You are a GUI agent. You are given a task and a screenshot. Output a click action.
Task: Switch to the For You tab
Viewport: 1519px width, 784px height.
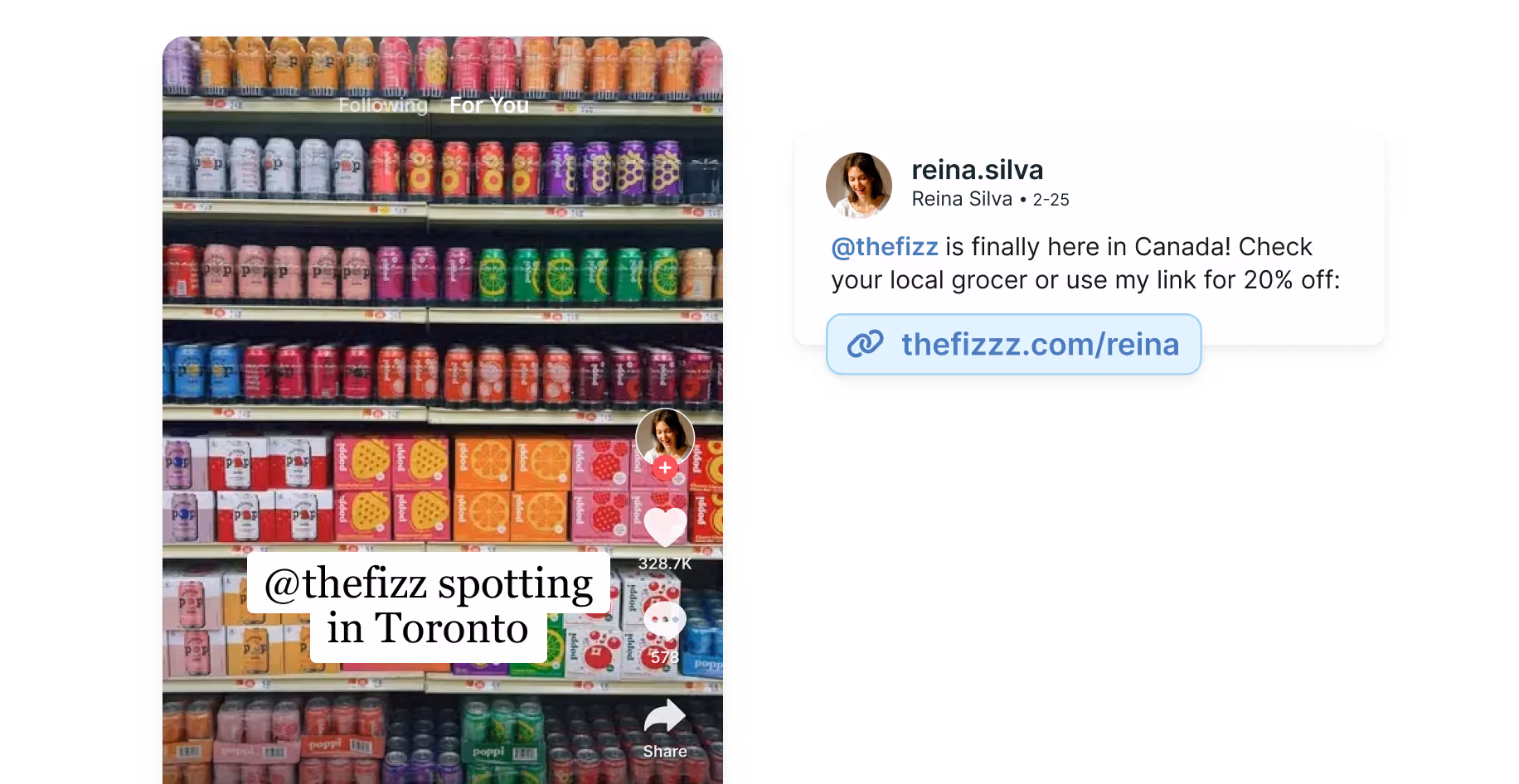[489, 105]
